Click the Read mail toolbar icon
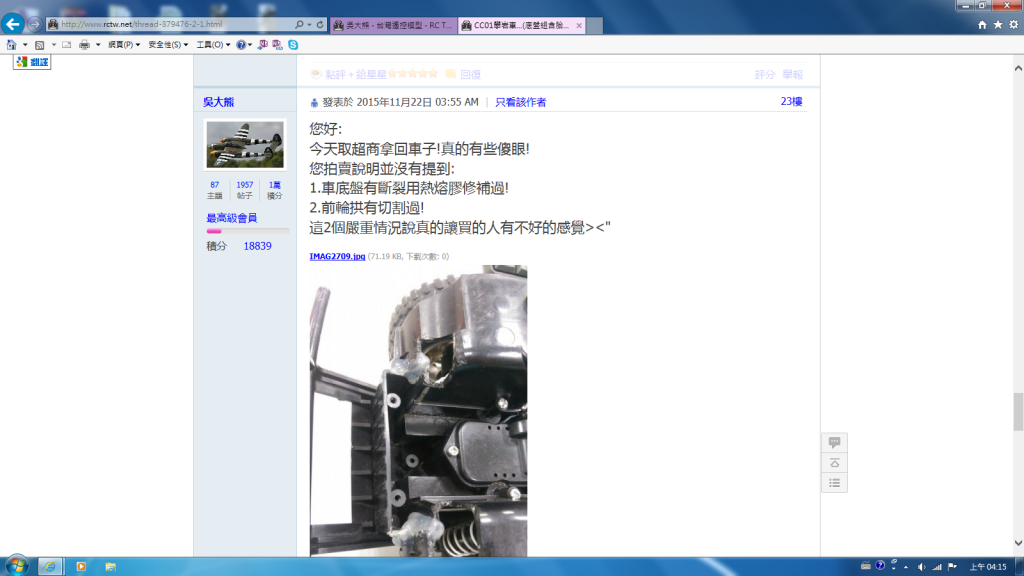Viewport: 1024px width, 576px height. coord(67,44)
